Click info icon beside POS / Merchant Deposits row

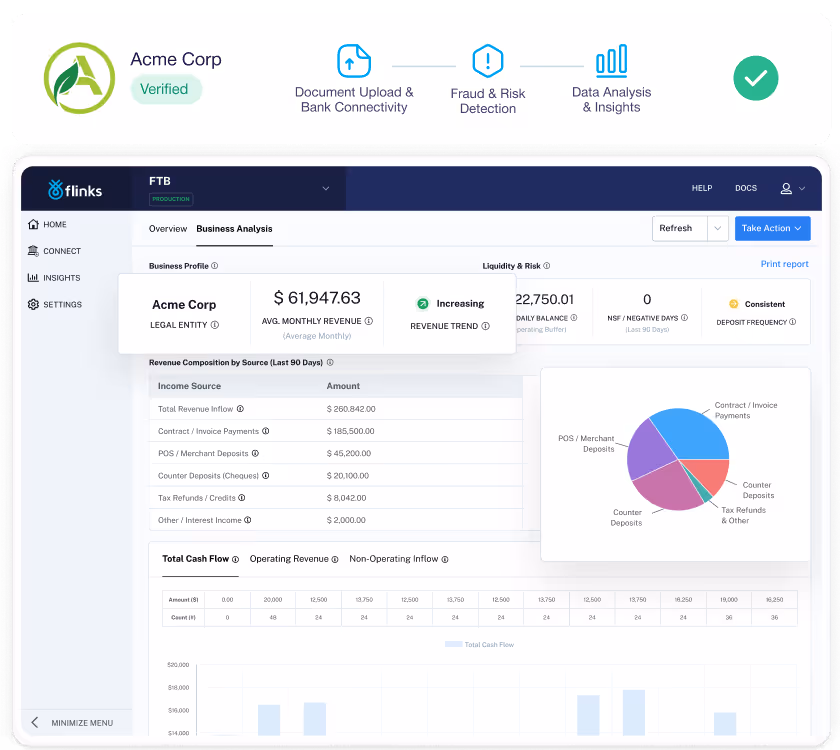[255, 453]
